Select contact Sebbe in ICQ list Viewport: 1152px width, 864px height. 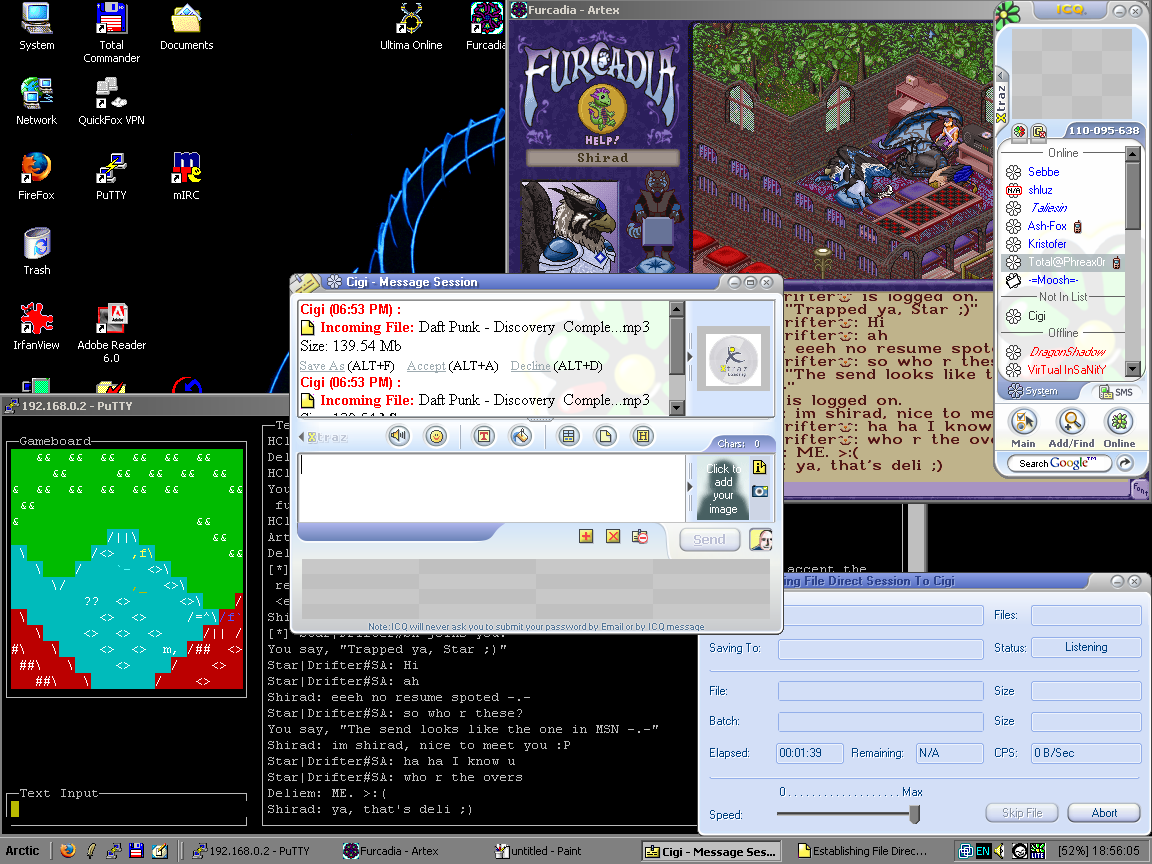click(1043, 172)
